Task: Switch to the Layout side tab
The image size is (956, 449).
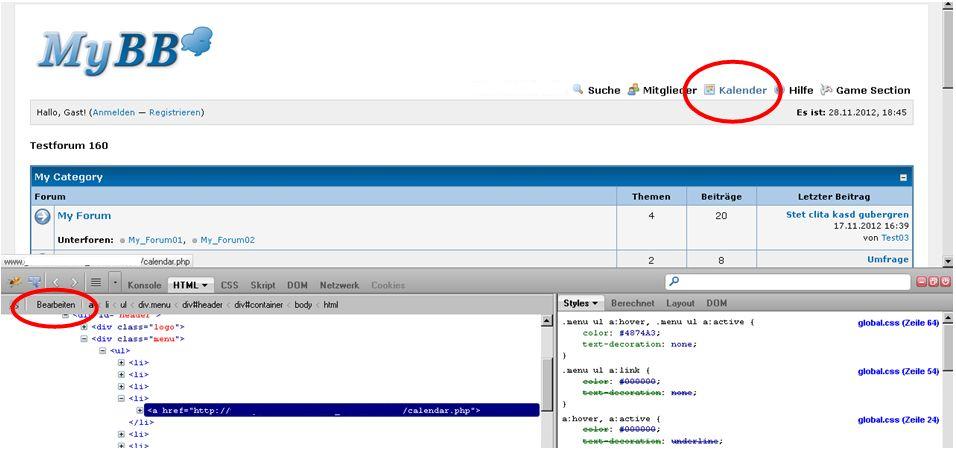Action: [x=680, y=303]
